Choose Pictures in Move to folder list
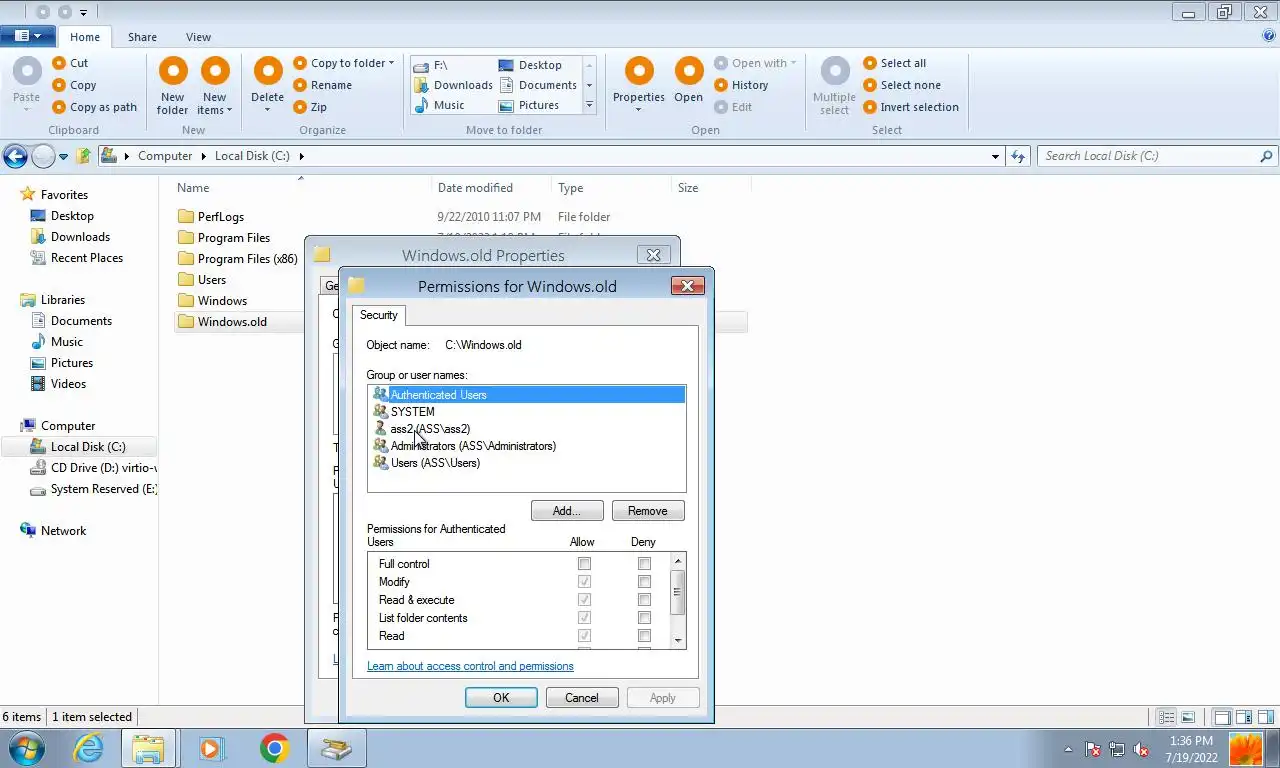Screen dimensions: 1280x768 click(x=529, y=105)
